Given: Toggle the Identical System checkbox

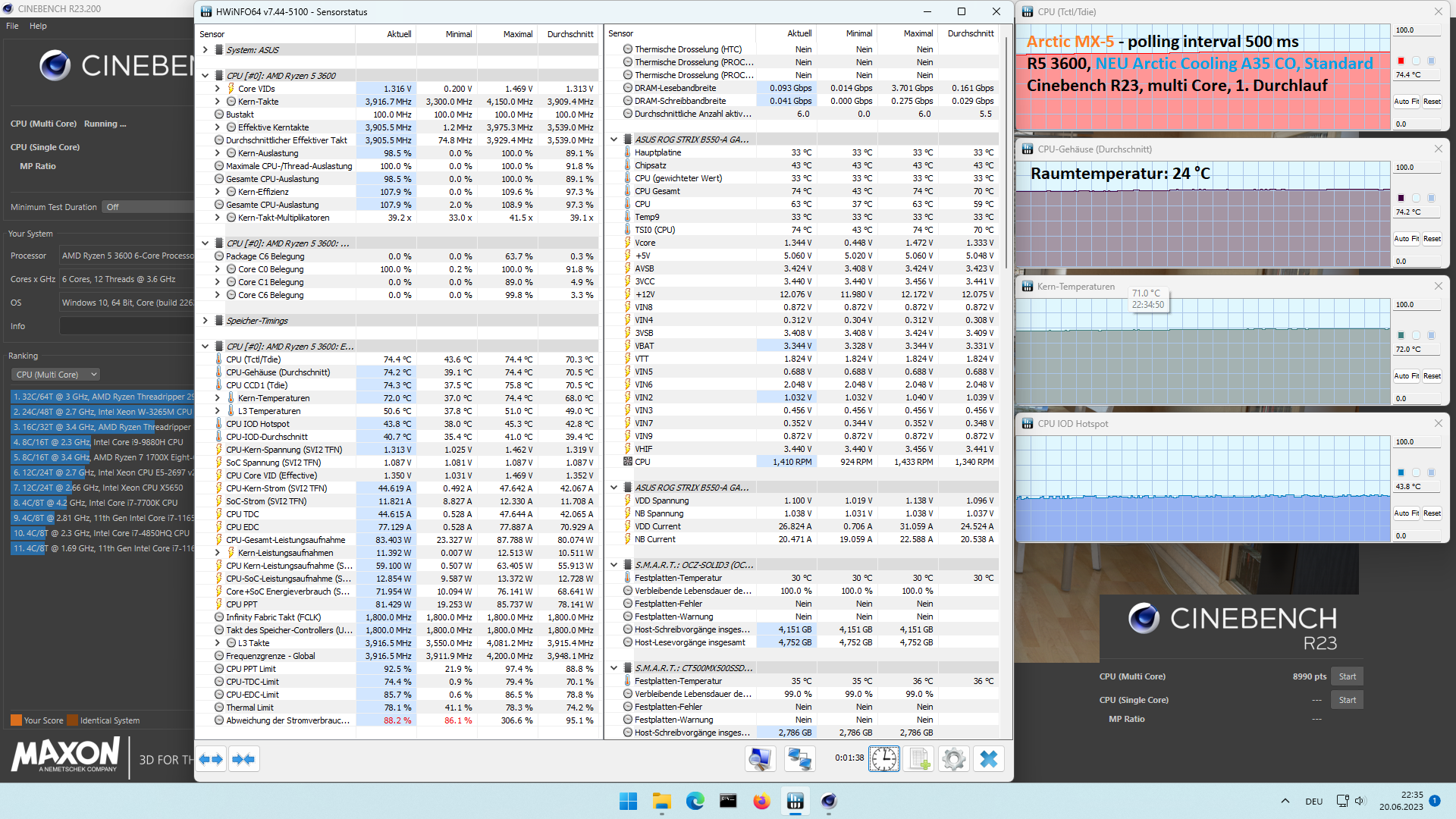Looking at the screenshot, I should point(72,720).
